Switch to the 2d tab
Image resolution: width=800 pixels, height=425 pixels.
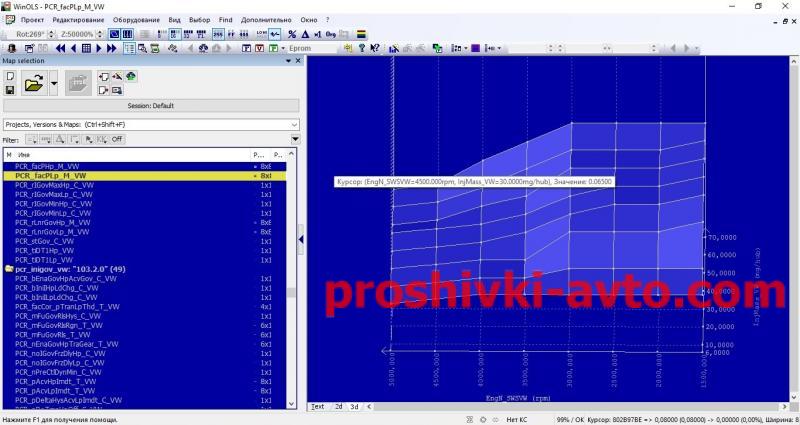pos(338,407)
